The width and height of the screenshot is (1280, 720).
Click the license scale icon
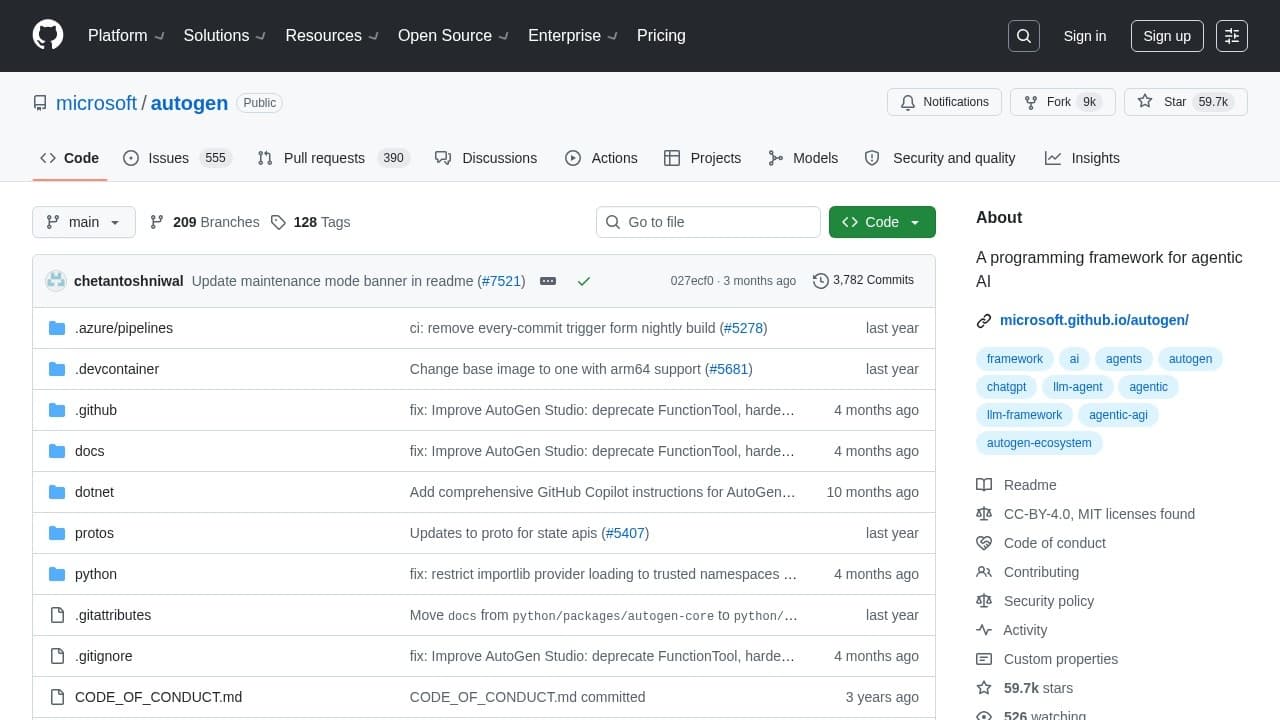984,514
